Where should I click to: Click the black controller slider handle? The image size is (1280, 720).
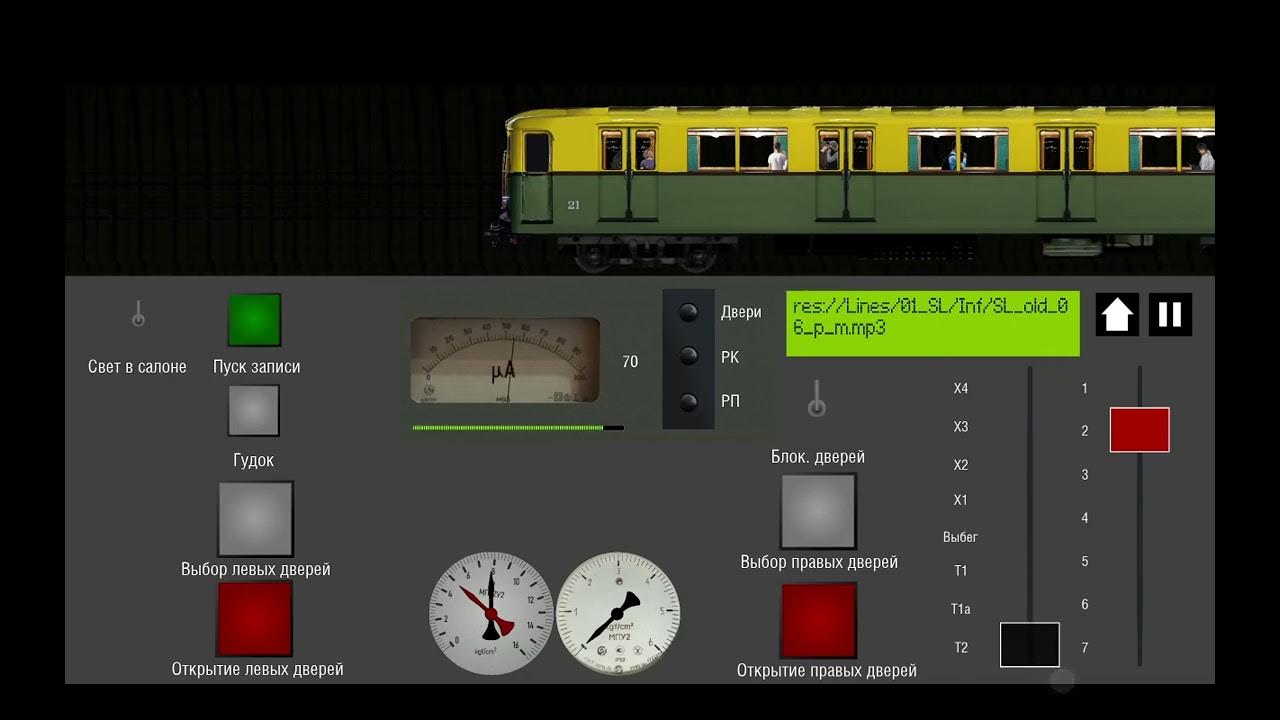pyautogui.click(x=1030, y=644)
